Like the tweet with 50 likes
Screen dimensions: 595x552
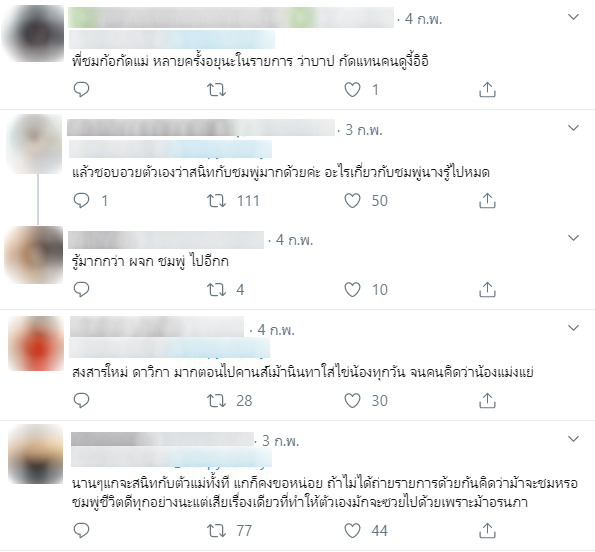click(x=352, y=201)
